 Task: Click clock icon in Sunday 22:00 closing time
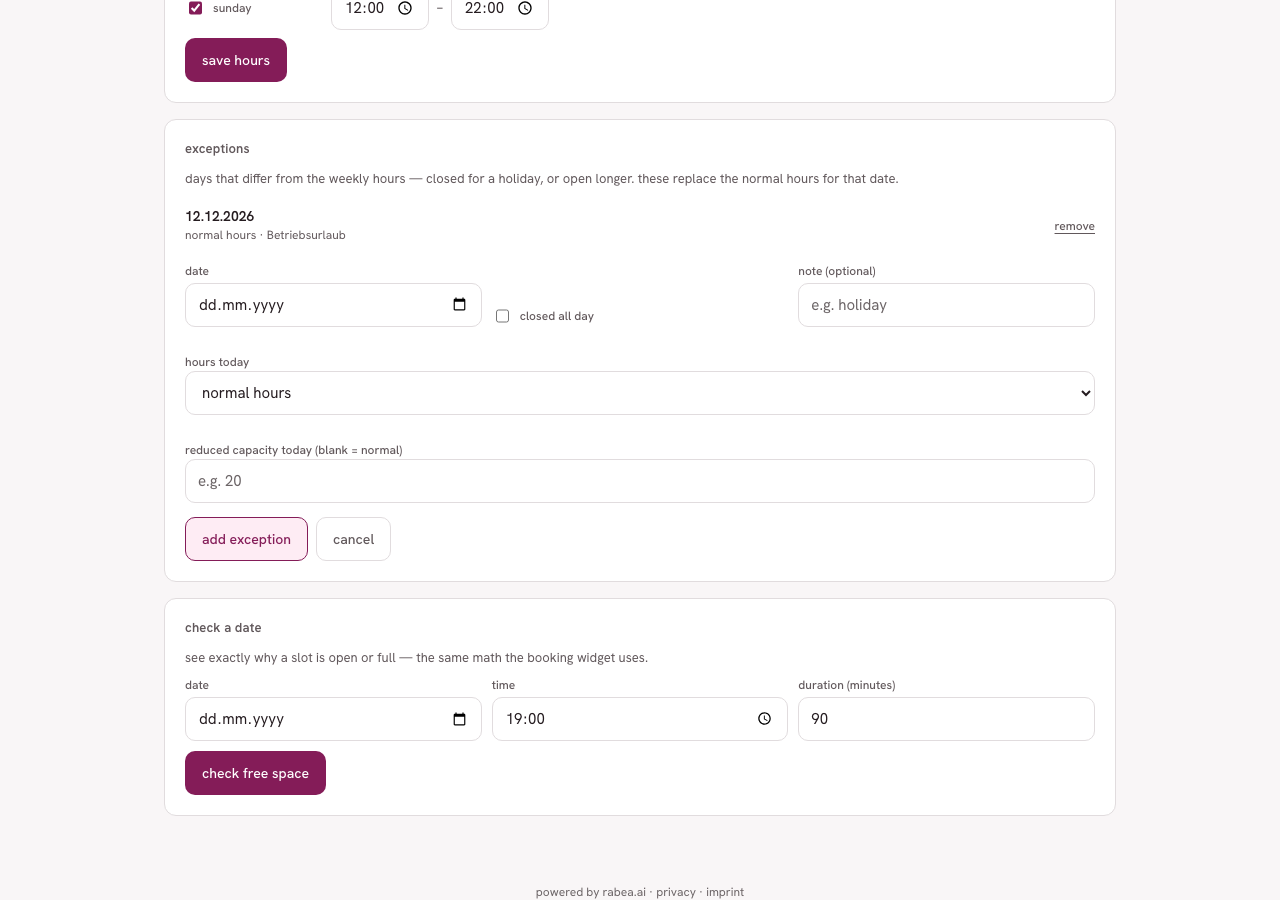click(x=525, y=8)
